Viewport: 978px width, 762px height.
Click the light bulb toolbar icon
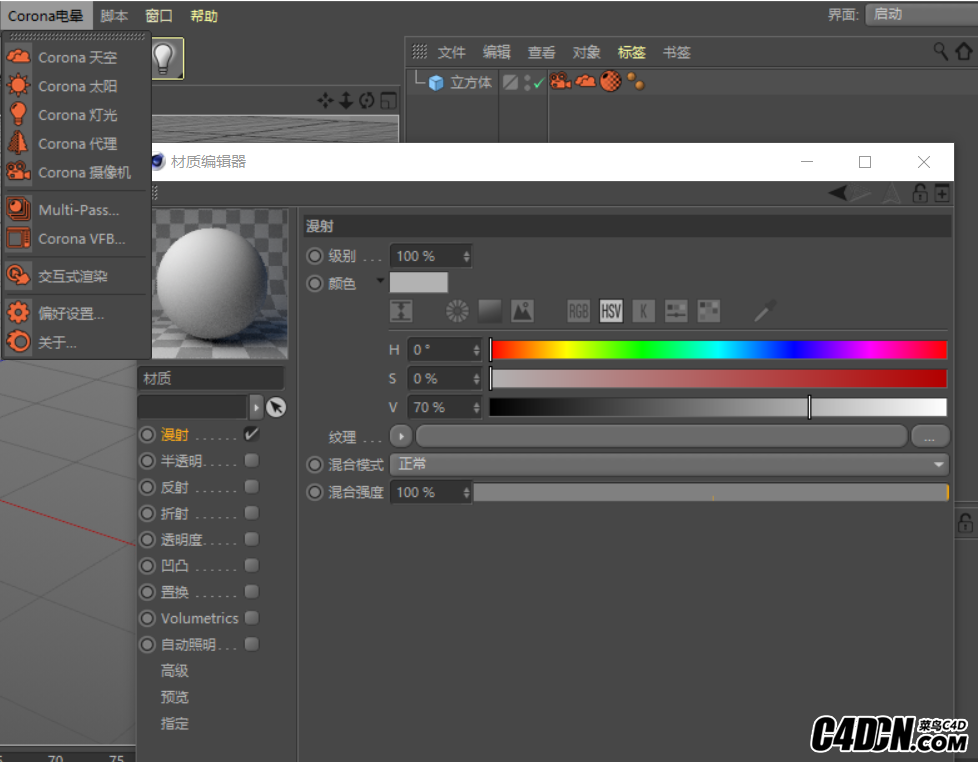[164, 58]
